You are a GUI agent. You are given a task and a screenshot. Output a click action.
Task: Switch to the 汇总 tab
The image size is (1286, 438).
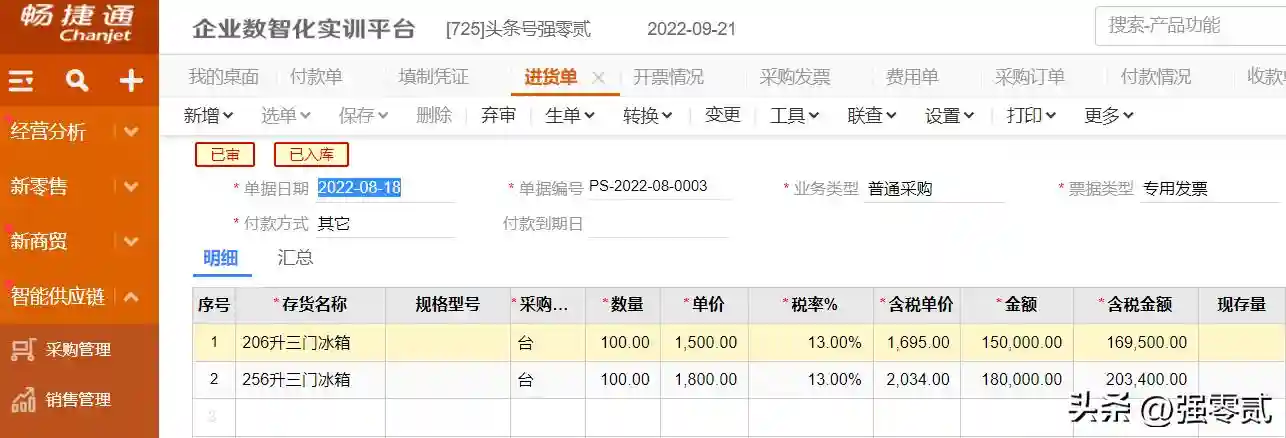click(x=295, y=258)
